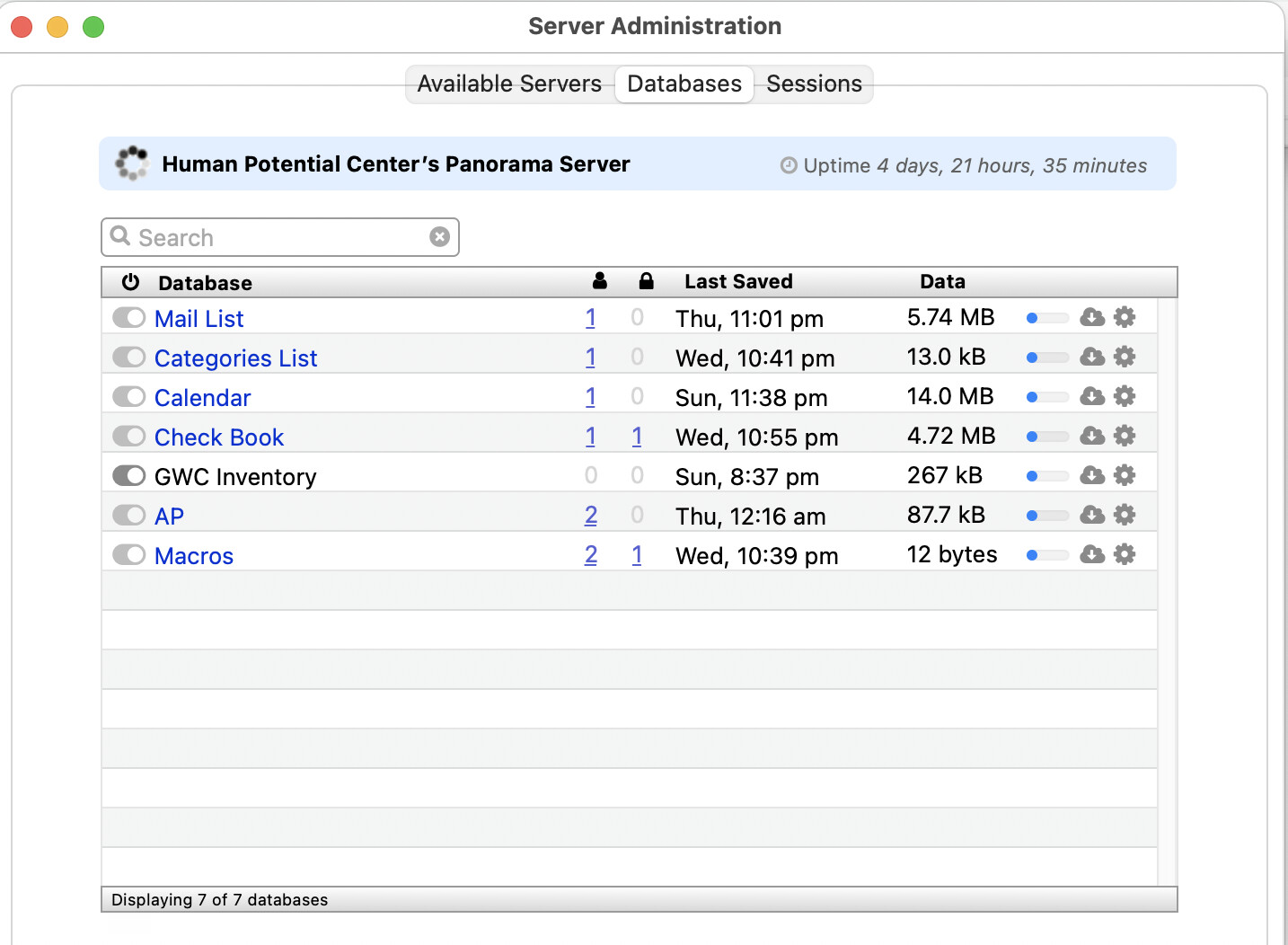1288x945 pixels.
Task: Toggle the Macros database switch
Action: (x=129, y=555)
